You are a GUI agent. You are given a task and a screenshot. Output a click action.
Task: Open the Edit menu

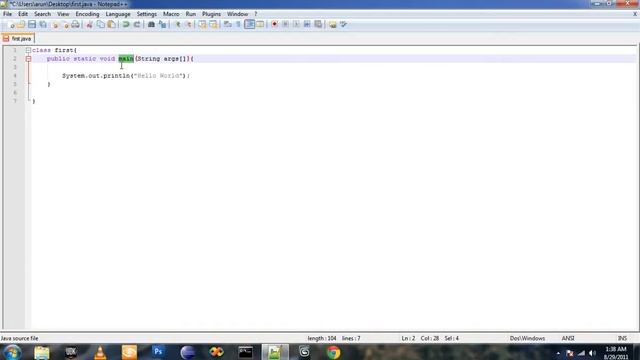23,14
